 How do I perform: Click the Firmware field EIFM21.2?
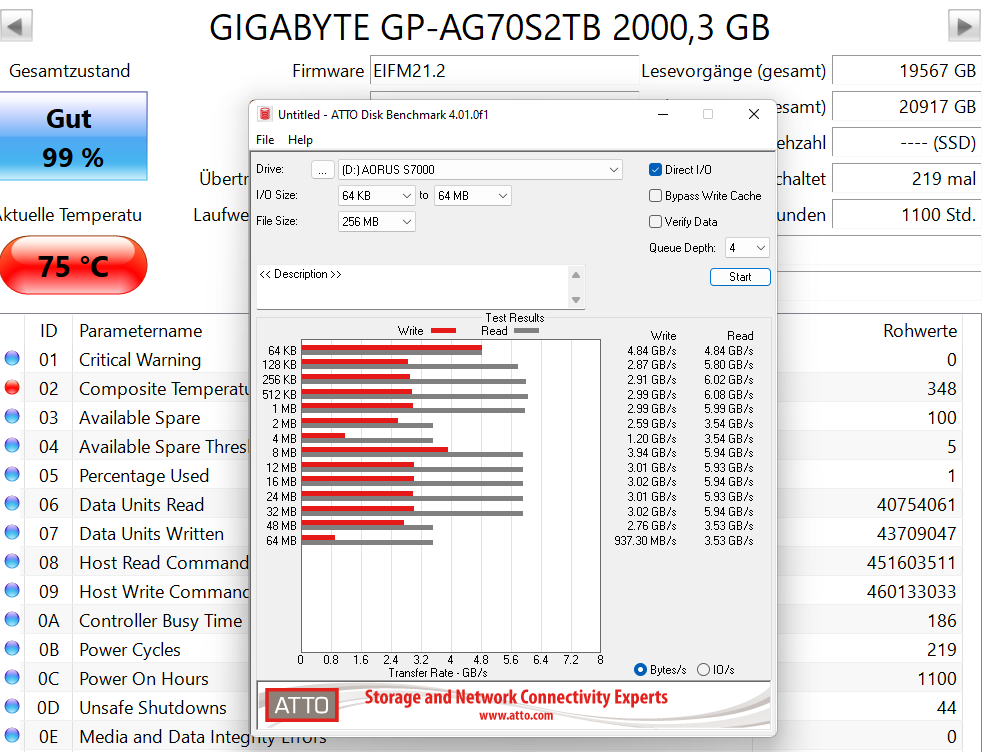click(x=504, y=70)
